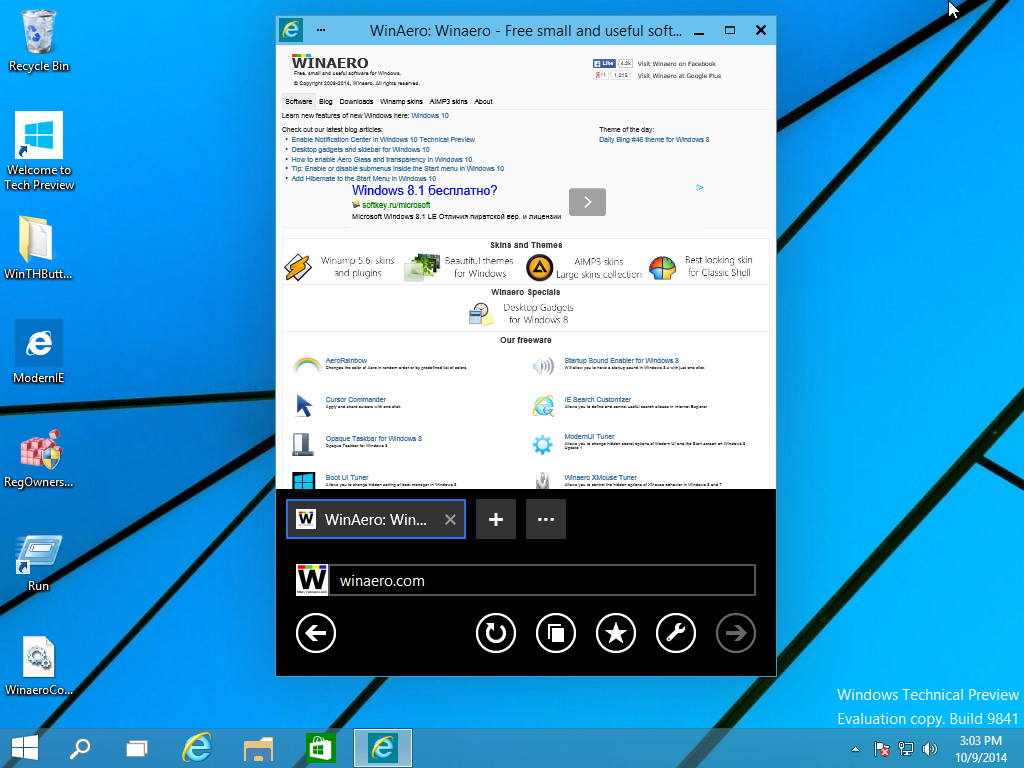Open Add Hibernate to Start Menu link
1024x768 pixels.
click(x=364, y=178)
